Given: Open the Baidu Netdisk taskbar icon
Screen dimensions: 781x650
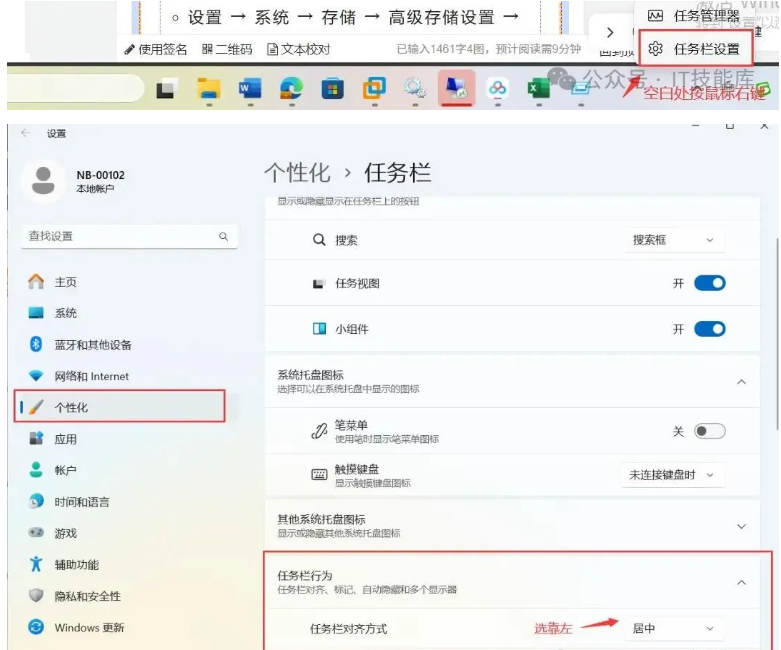Looking at the screenshot, I should tap(498, 89).
